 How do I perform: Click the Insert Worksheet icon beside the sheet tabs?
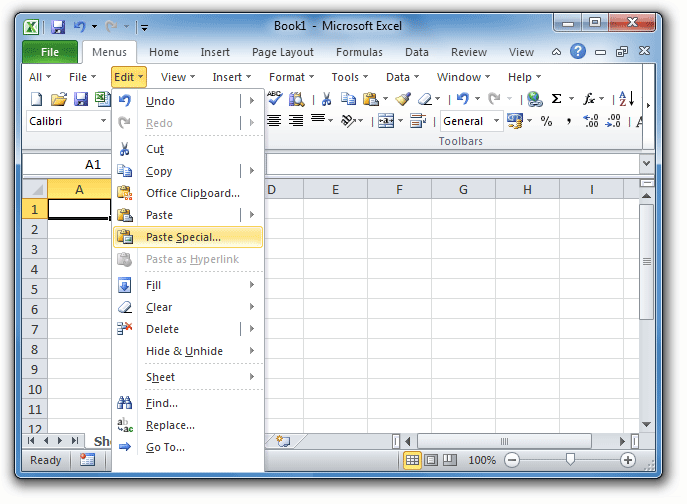283,441
